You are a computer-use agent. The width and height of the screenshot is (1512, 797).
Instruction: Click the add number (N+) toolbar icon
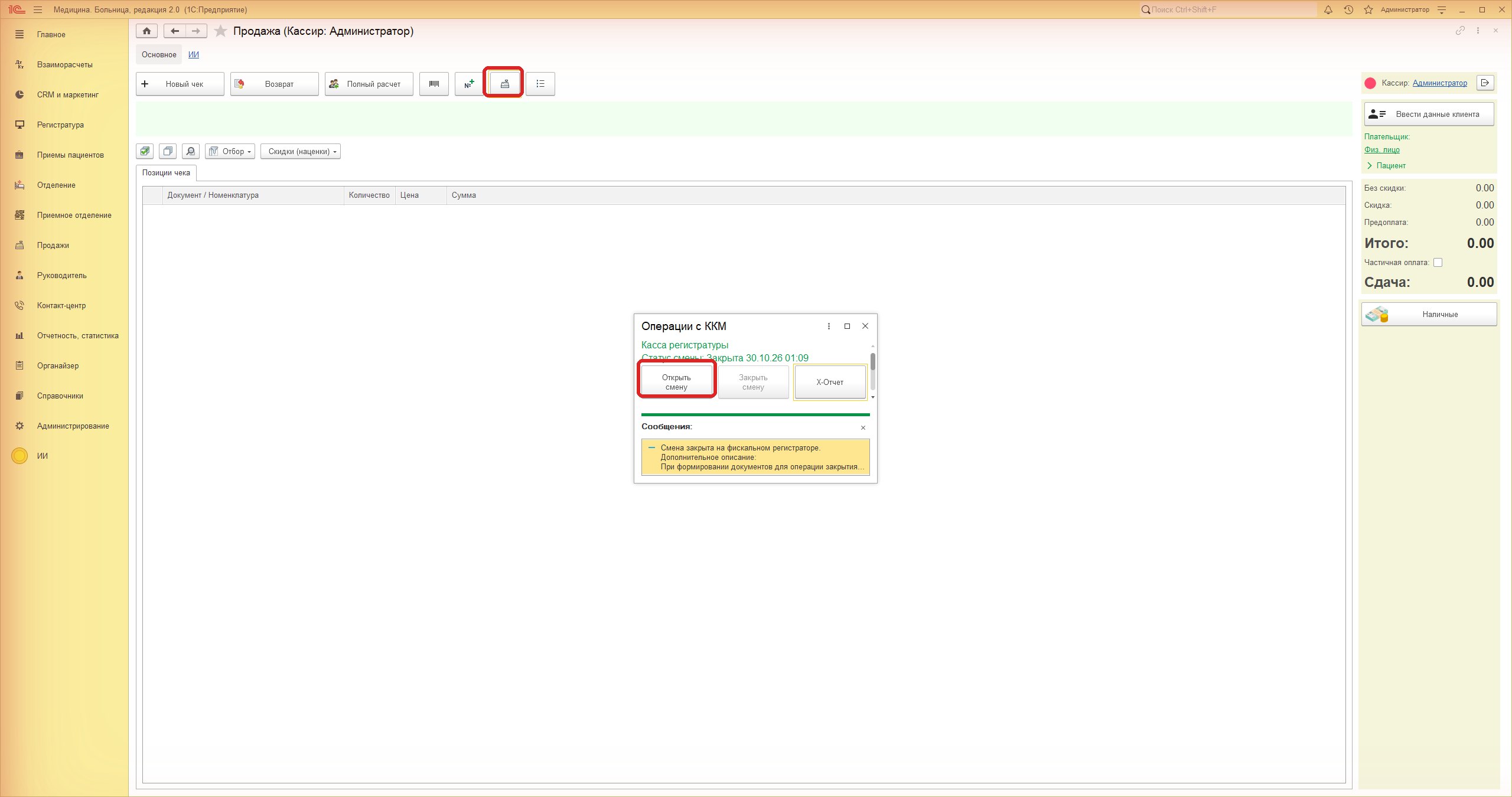pos(470,84)
